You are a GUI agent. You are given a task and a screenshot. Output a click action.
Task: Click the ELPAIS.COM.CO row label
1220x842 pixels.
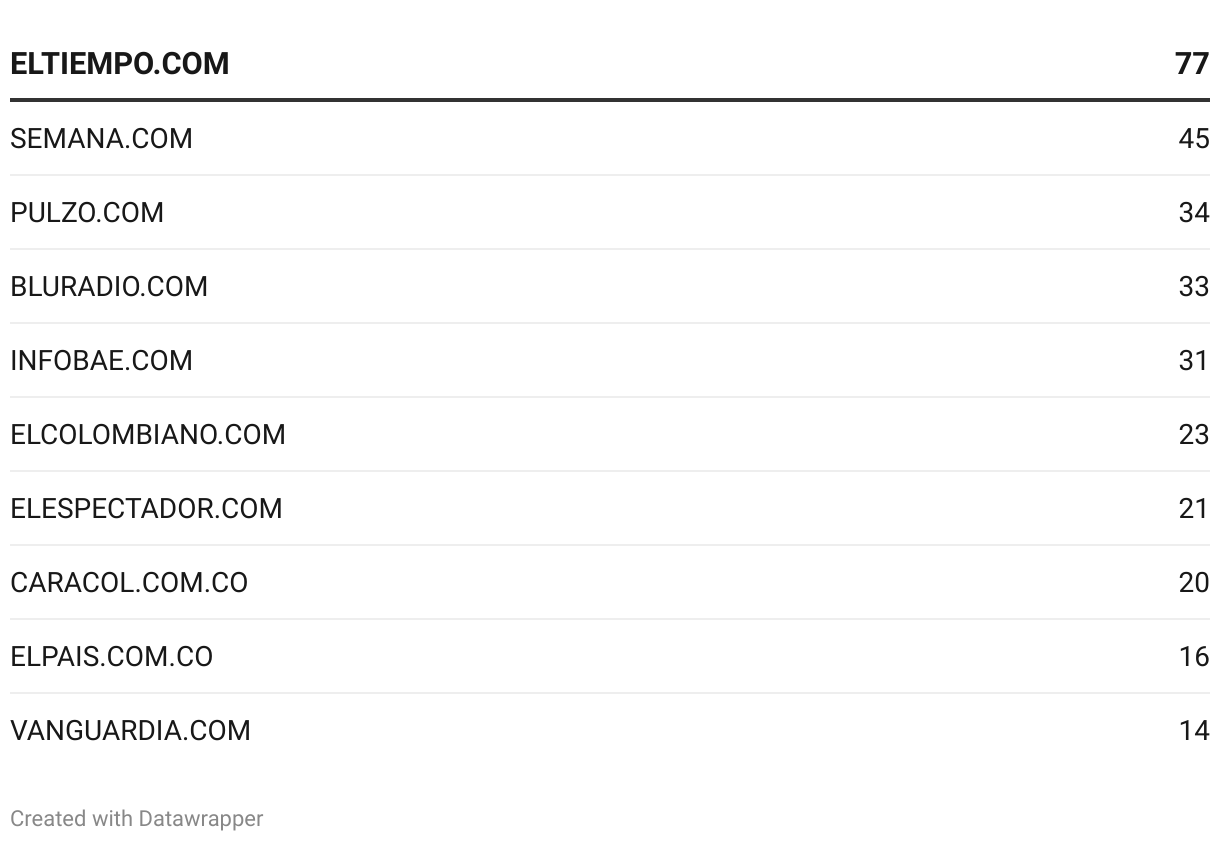[111, 656]
